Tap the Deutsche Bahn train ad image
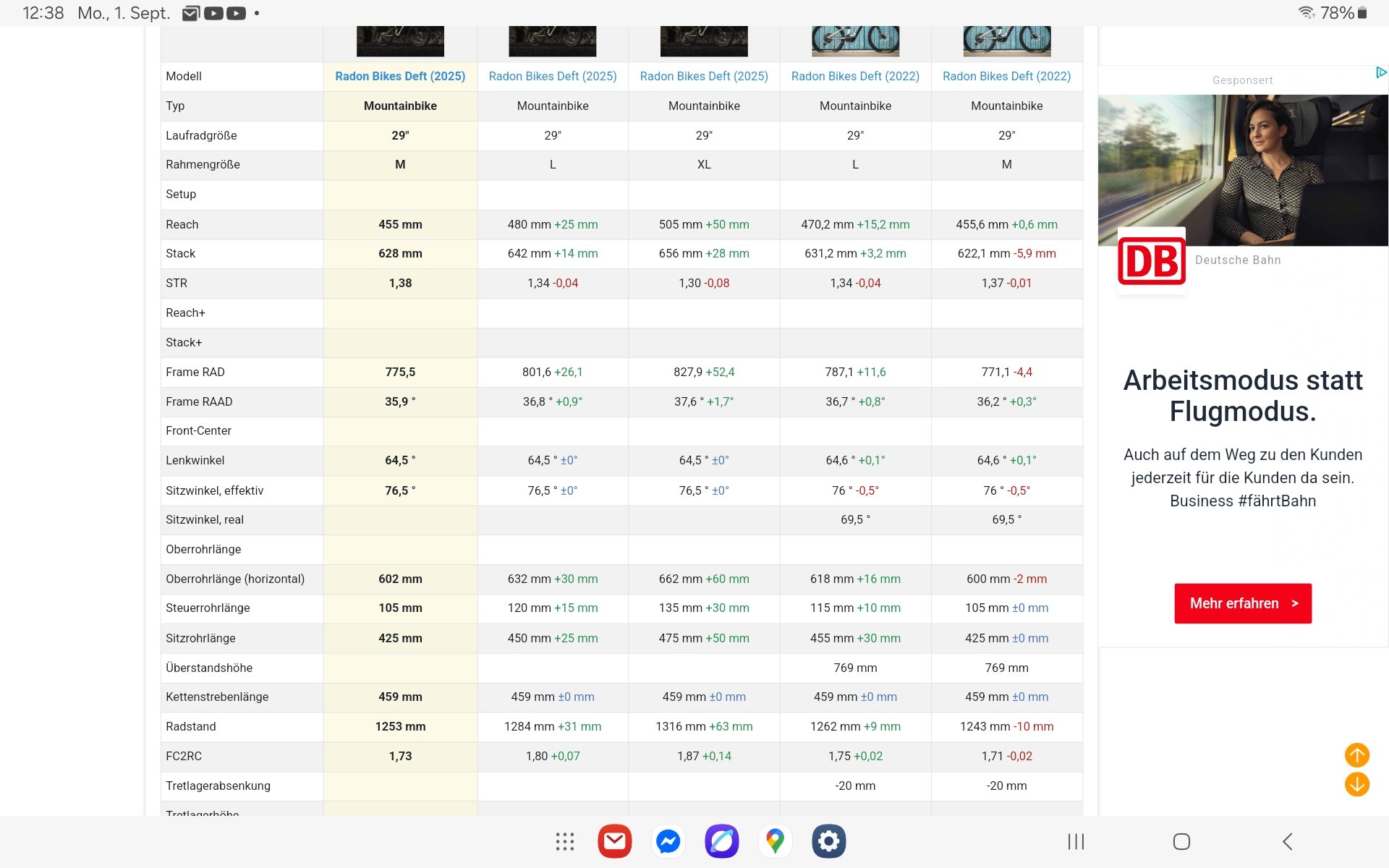Screen dimensions: 1389x868 (1242, 170)
